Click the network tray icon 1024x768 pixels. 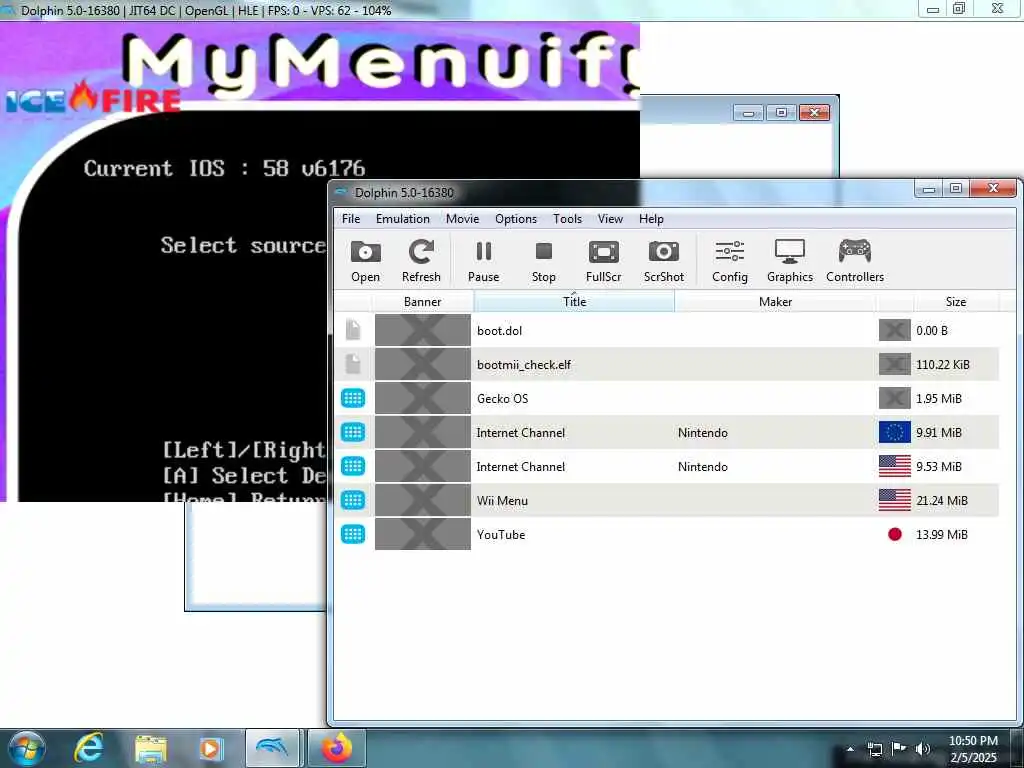pos(874,749)
